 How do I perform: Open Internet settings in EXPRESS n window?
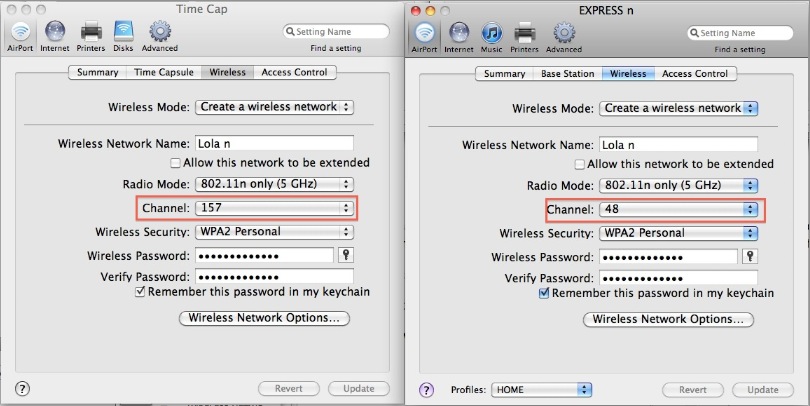pos(459,38)
